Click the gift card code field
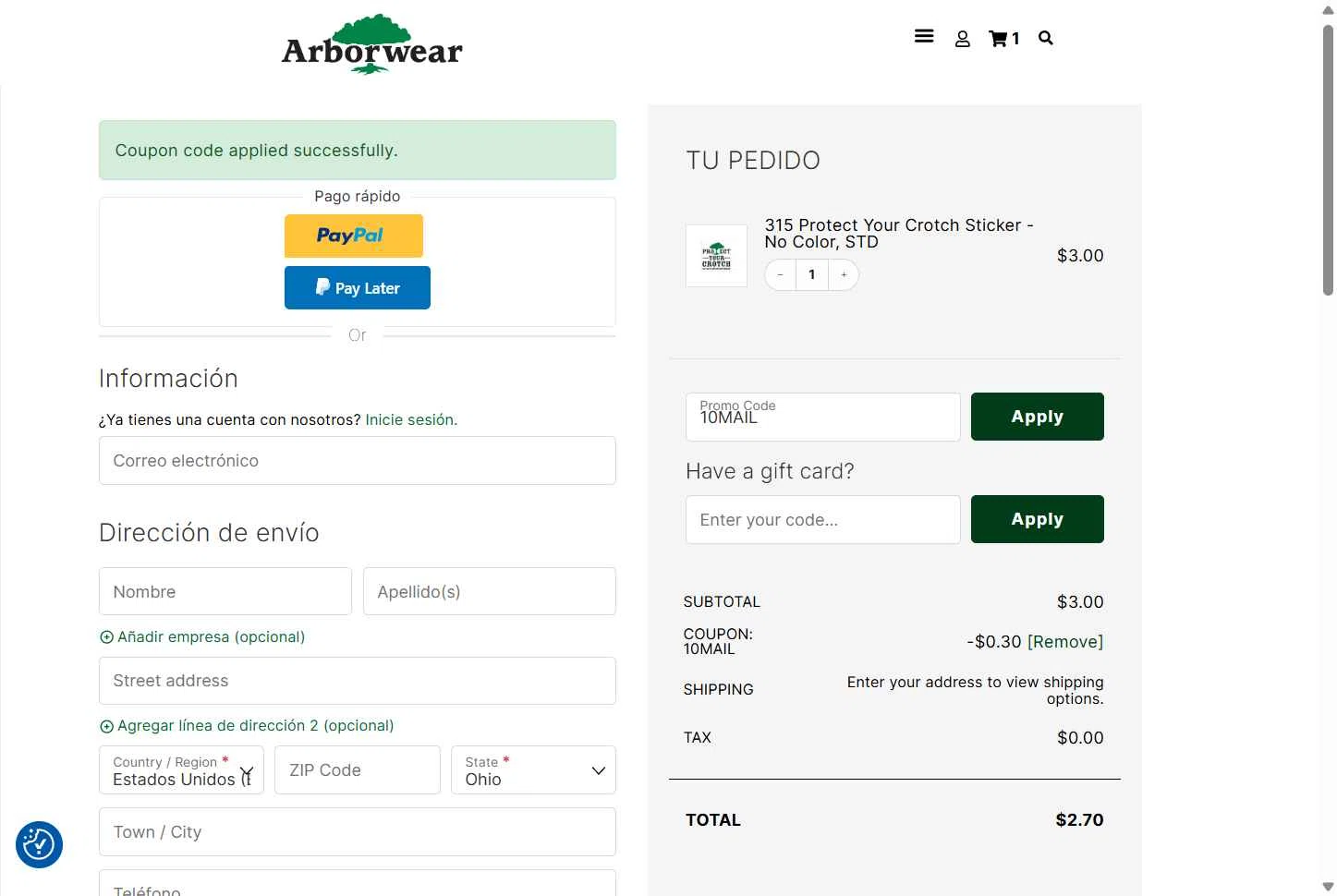1337x896 pixels. (x=823, y=519)
